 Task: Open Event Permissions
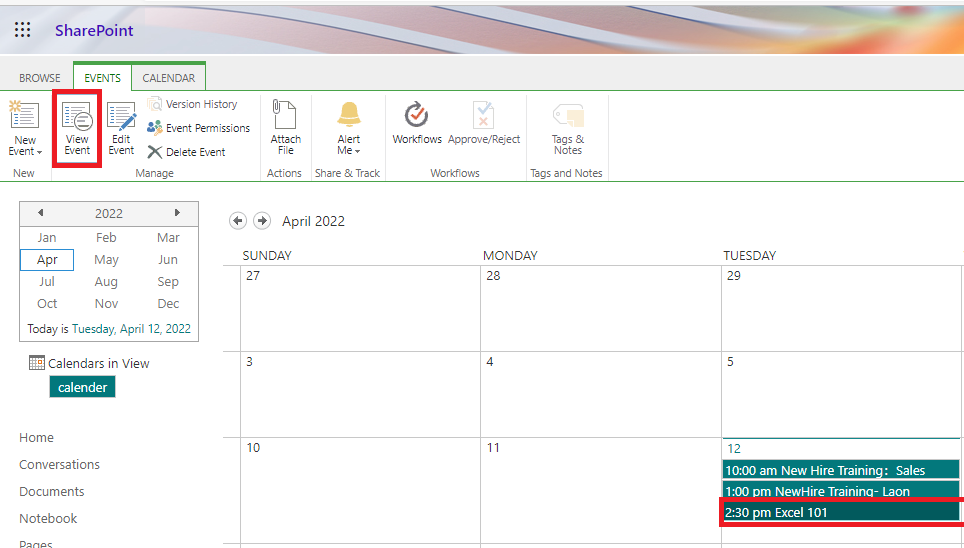(x=199, y=128)
